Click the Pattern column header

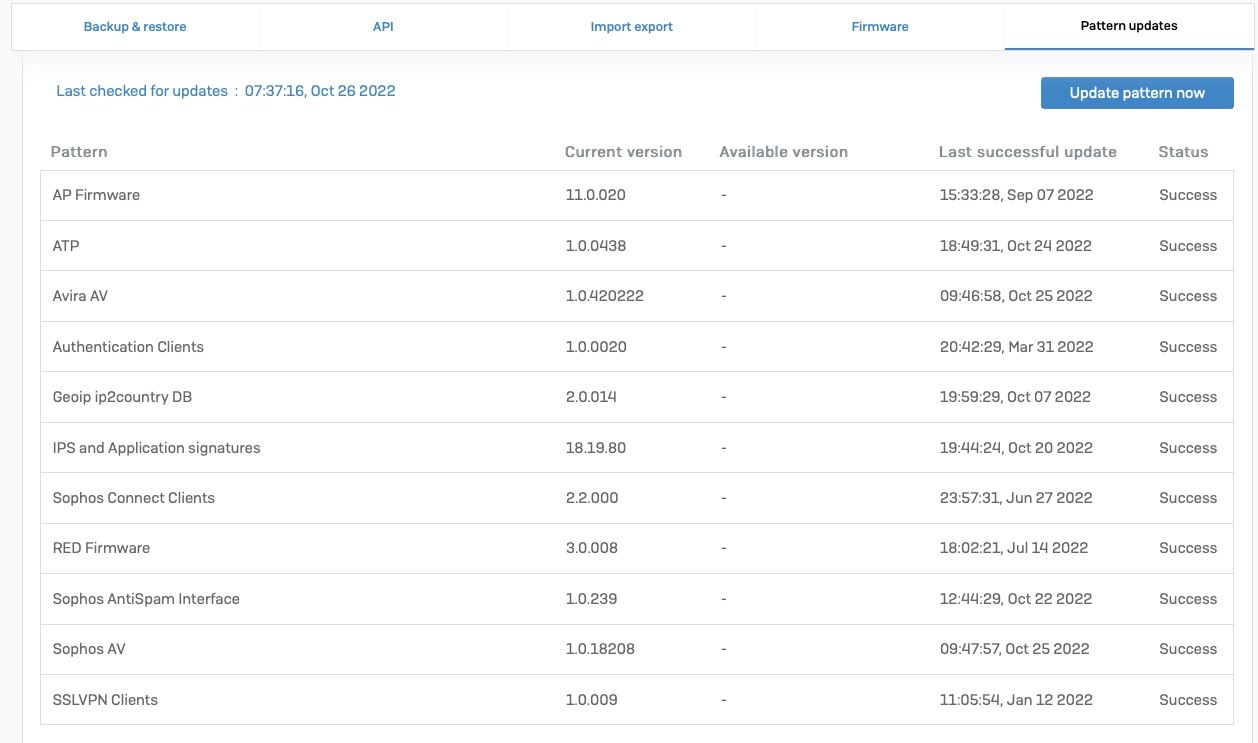click(x=79, y=152)
